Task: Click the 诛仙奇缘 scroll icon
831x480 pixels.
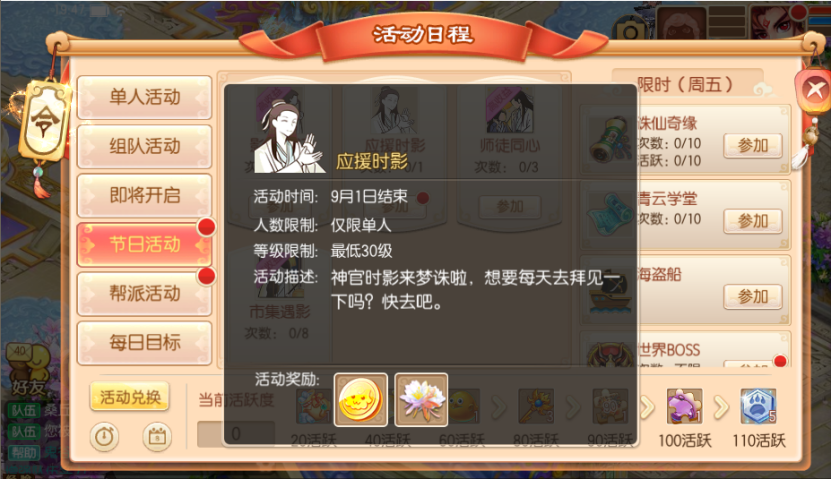Action: 610,140
